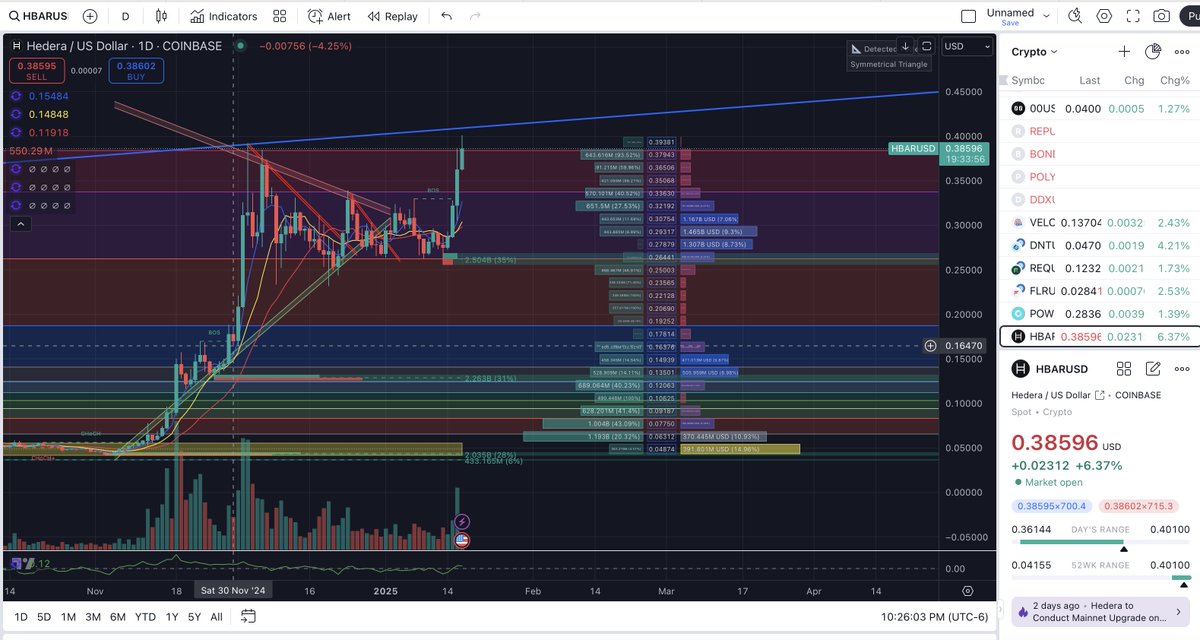Select the 5Y date range
The height and width of the screenshot is (640, 1200).
pyautogui.click(x=194, y=617)
